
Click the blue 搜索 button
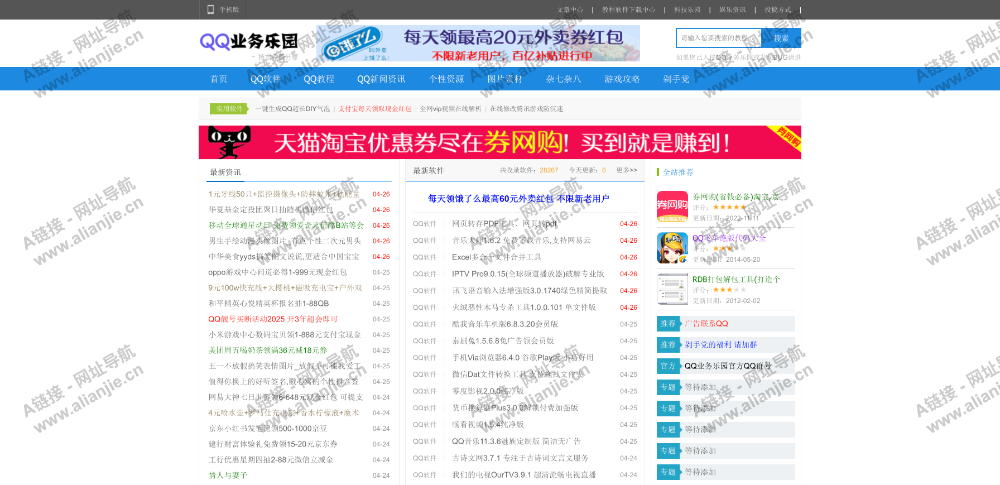point(781,38)
